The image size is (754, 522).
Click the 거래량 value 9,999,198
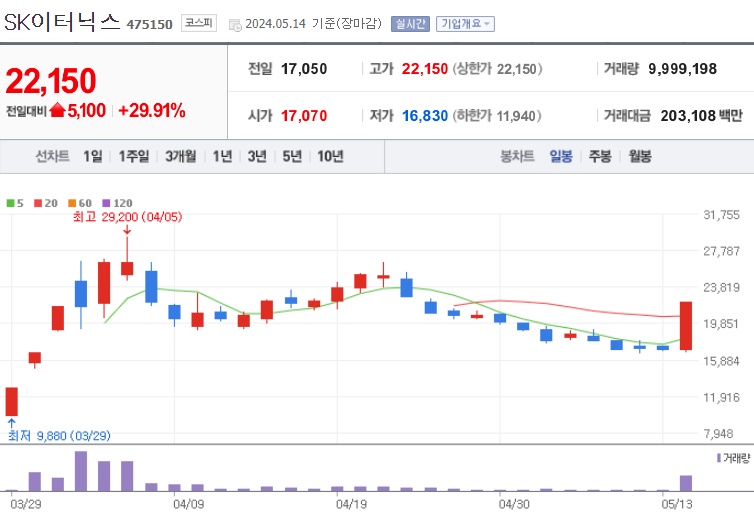coord(682,69)
